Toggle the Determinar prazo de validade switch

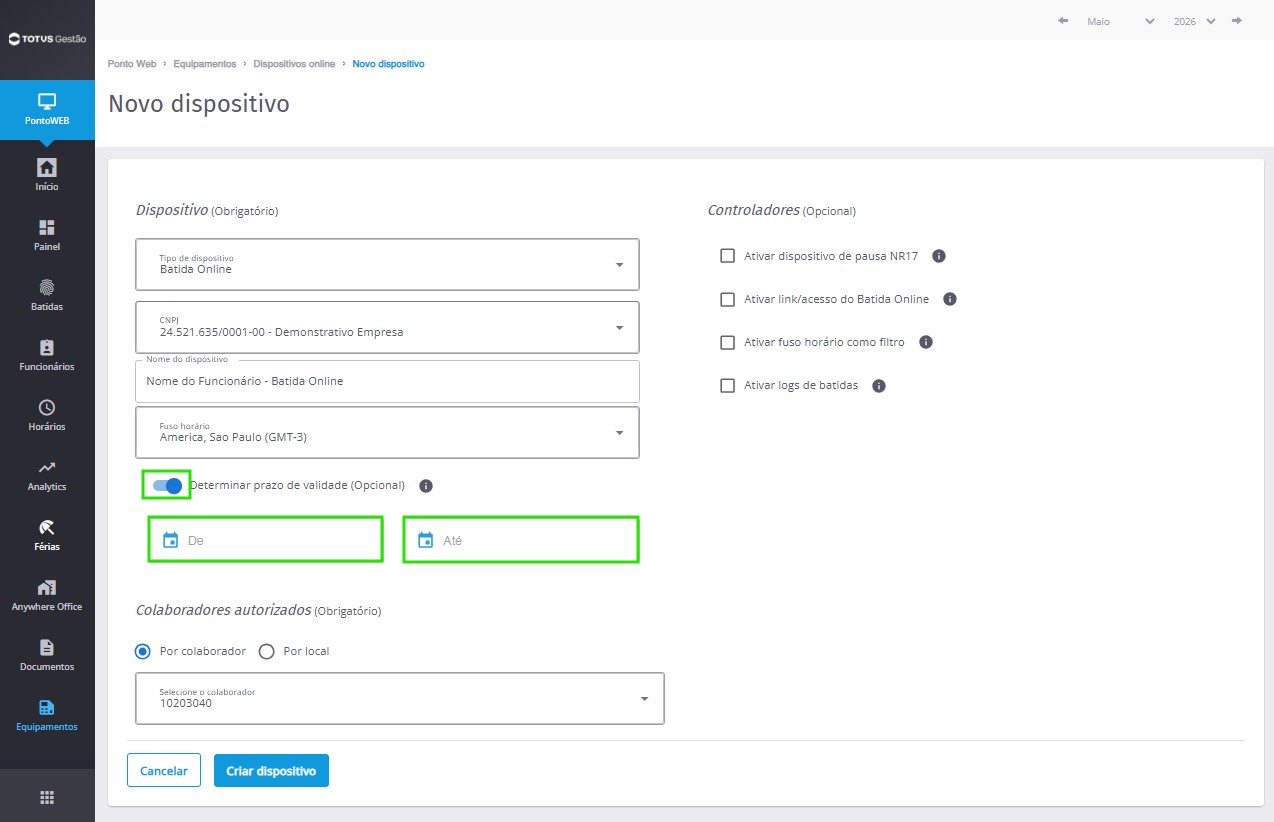[x=167, y=486]
